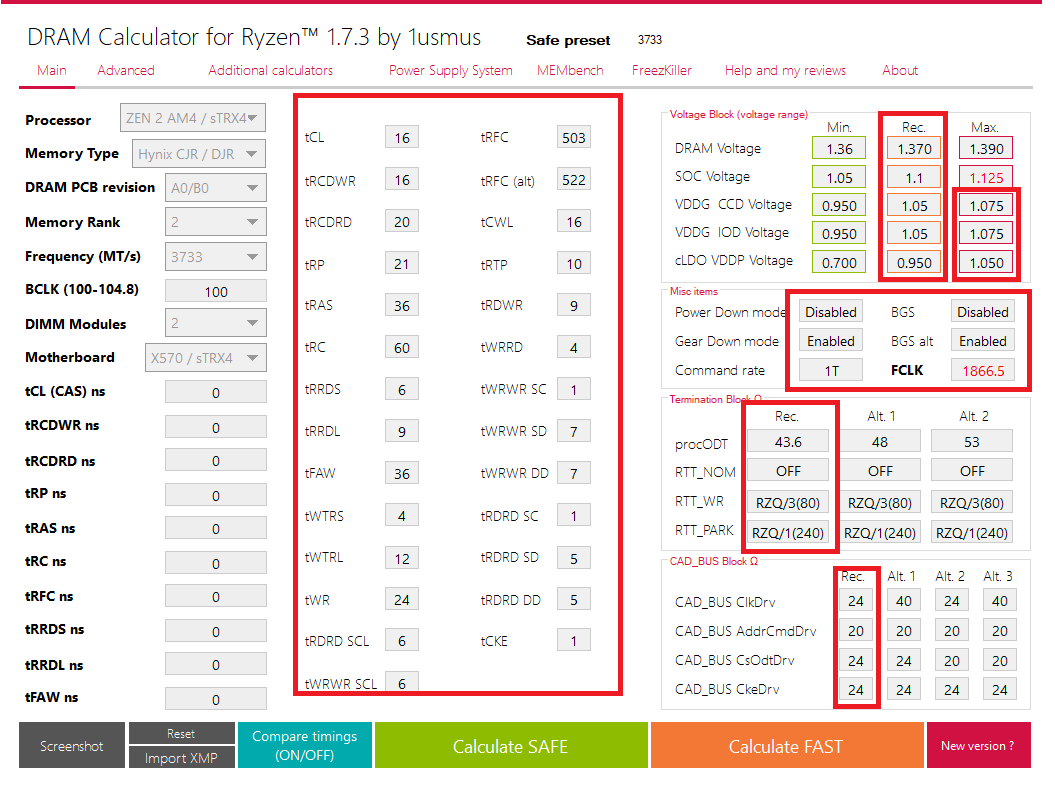1055x788 pixels.
Task: Select the tRTP value 10
Action: click(574, 264)
